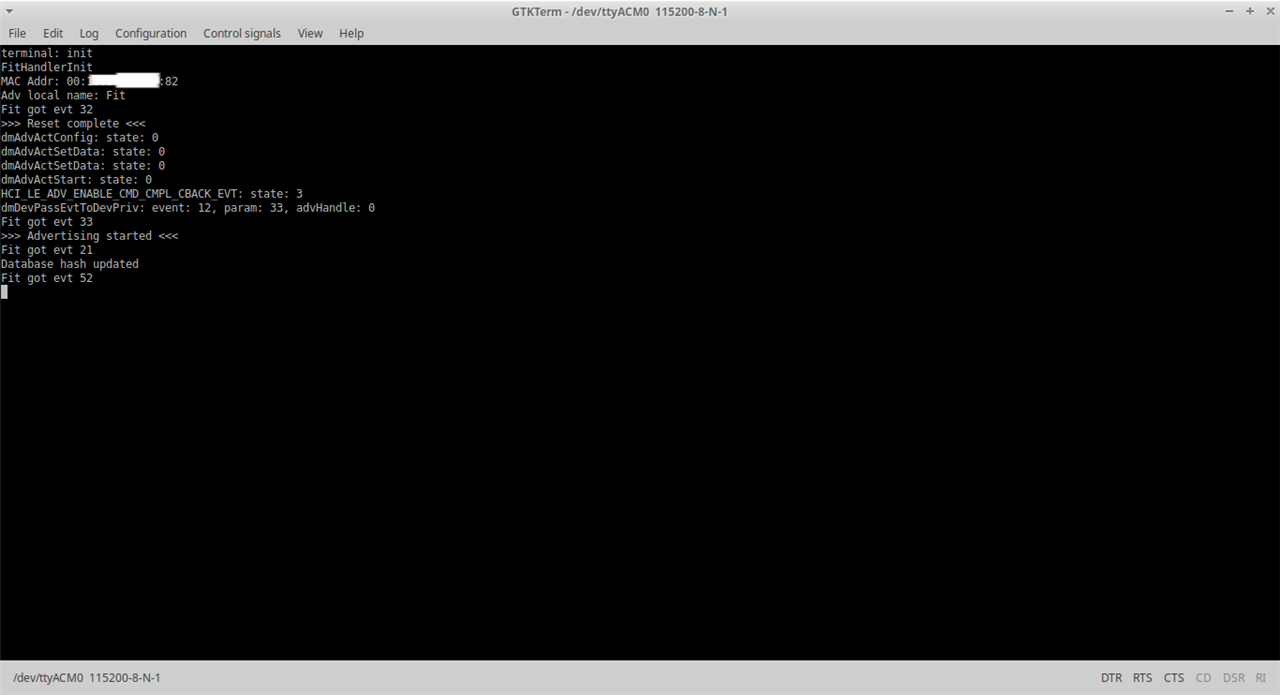Screen dimensions: 1280x695
Task: Click the 'Adv local name: Fit' line
Action: pos(64,95)
